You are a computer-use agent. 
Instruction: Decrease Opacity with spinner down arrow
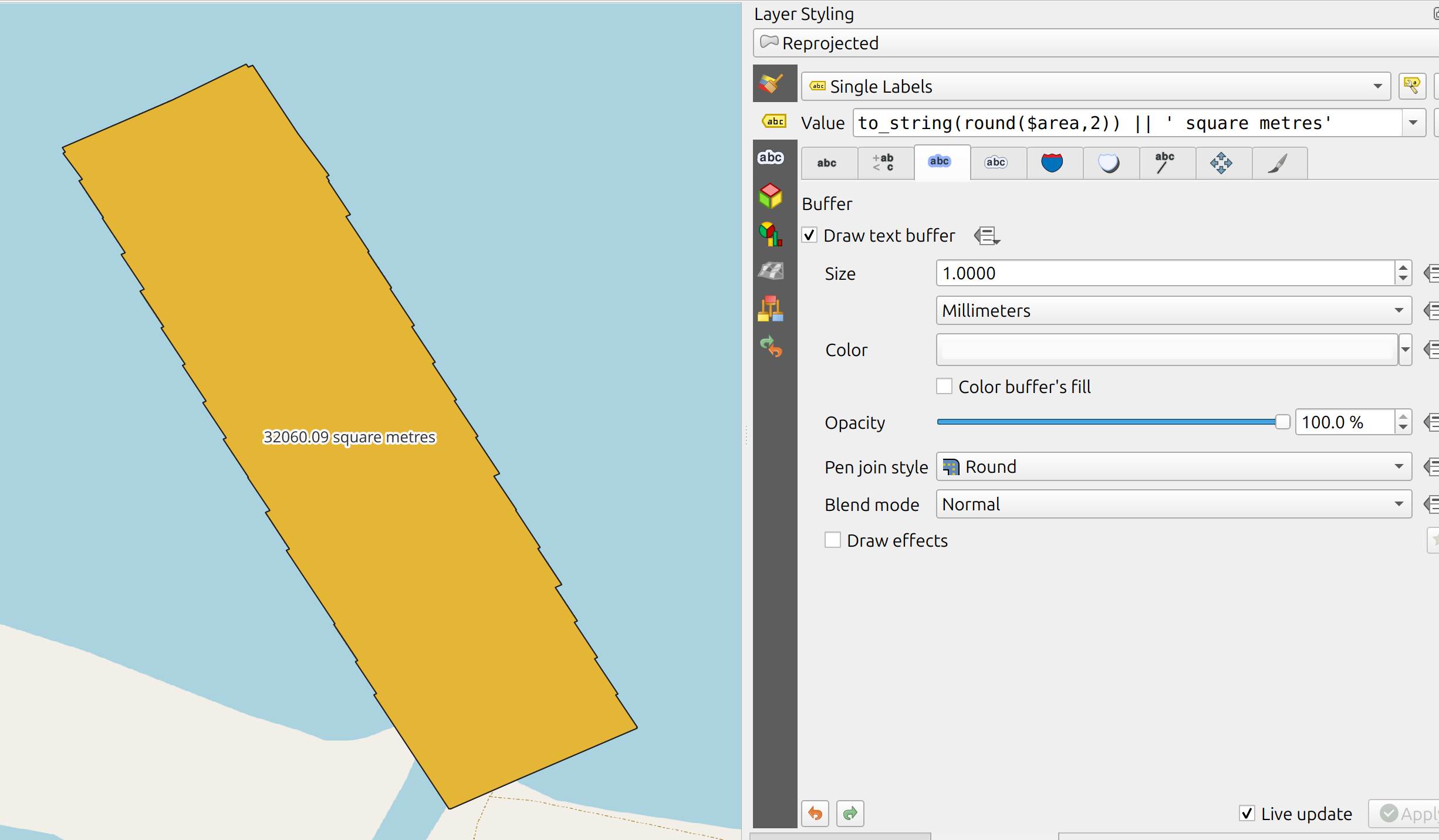1403,428
